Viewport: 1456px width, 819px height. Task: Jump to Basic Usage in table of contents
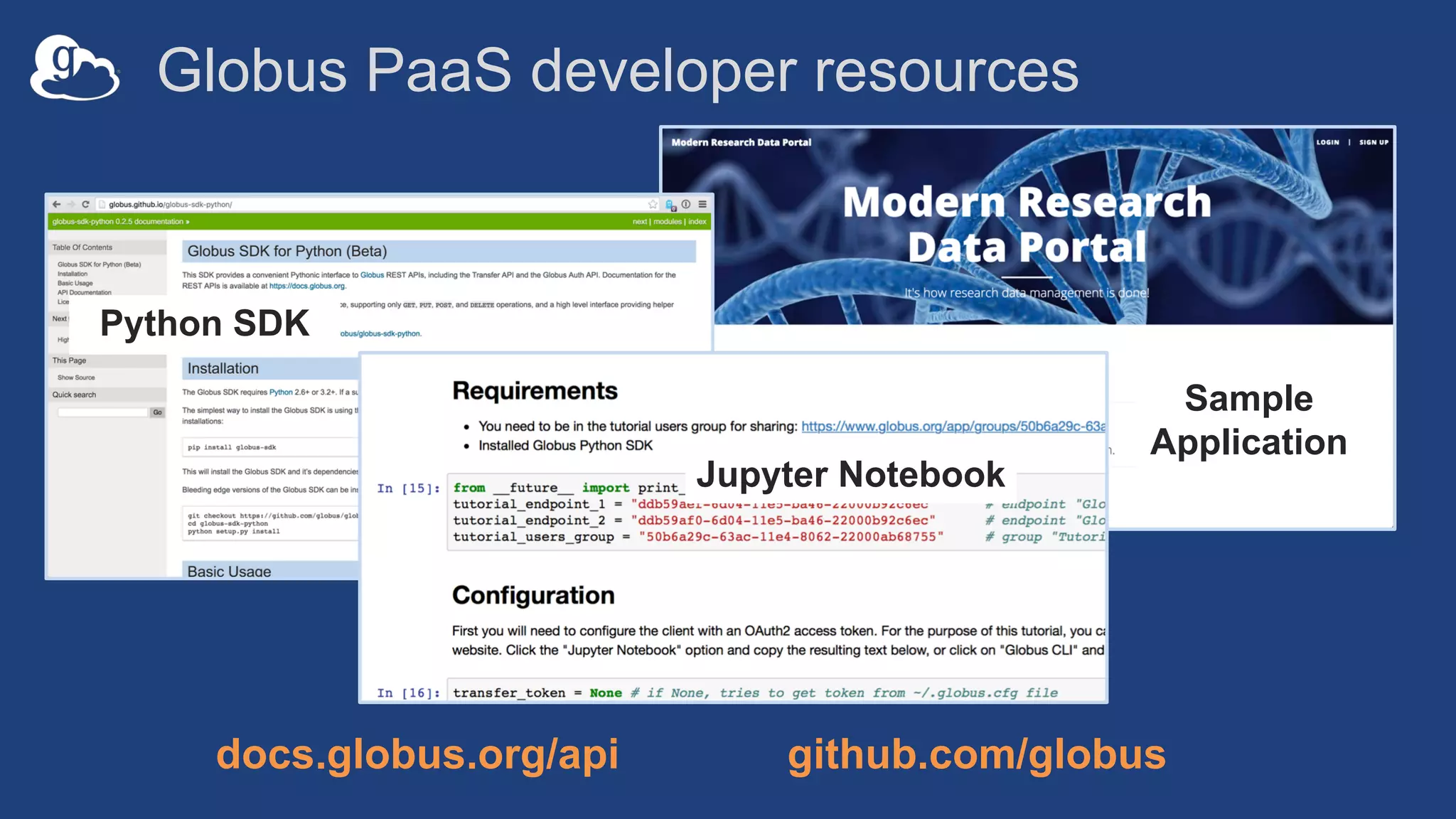coord(75,283)
